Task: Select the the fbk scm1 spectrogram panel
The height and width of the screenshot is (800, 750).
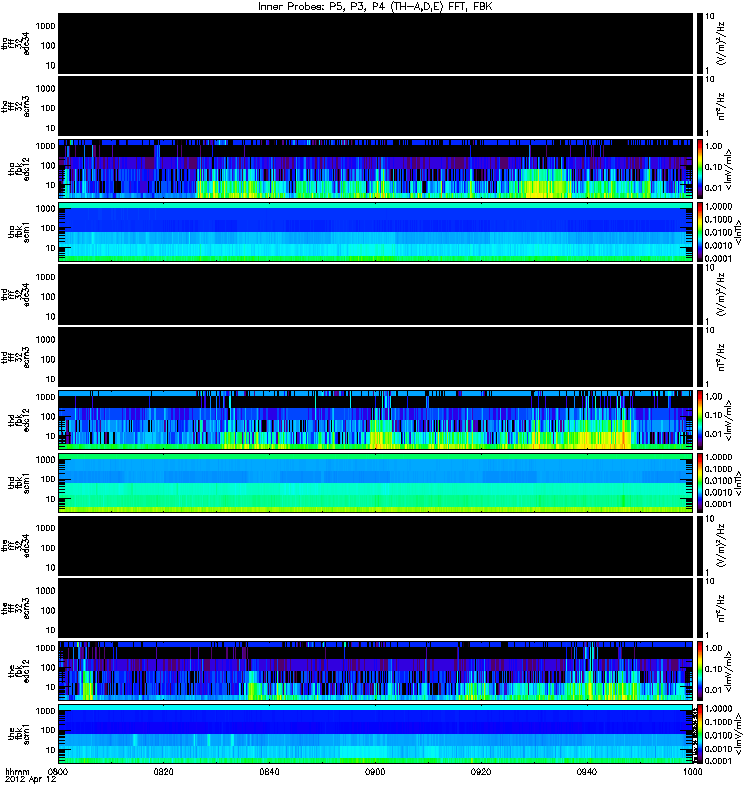Action: pyautogui.click(x=376, y=734)
